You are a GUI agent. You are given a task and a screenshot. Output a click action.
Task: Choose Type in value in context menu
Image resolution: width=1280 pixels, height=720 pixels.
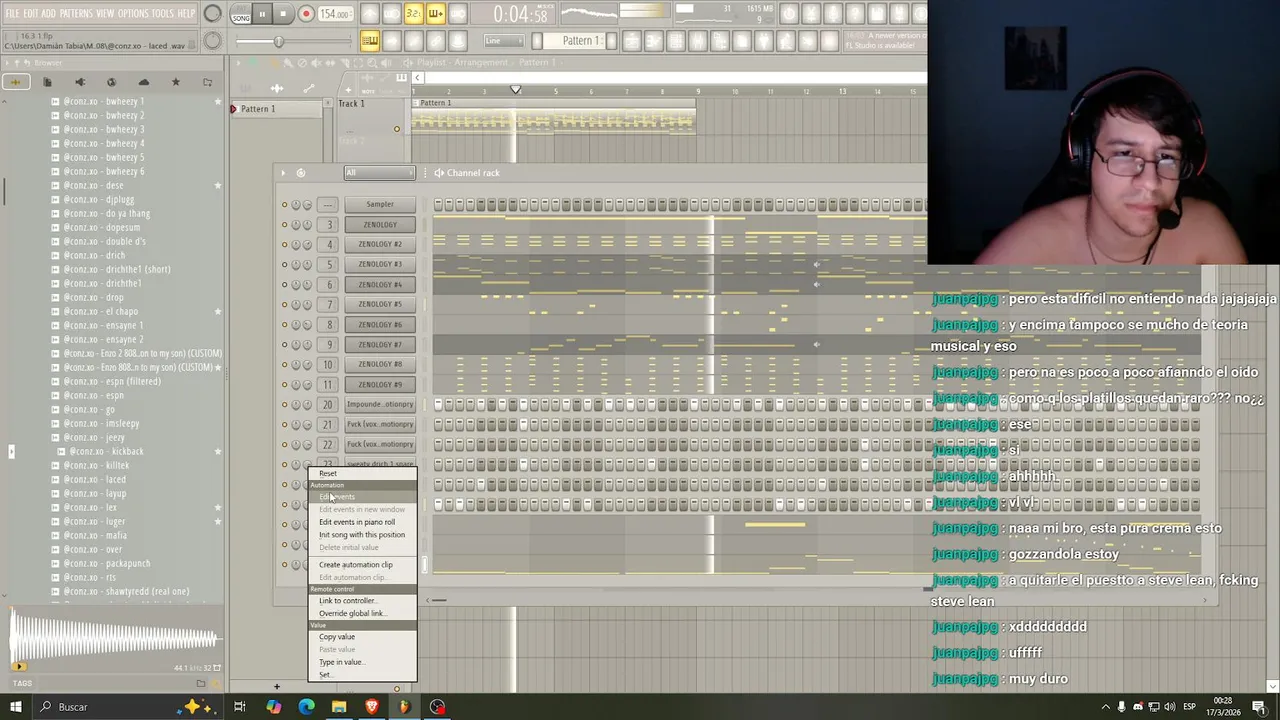click(340, 662)
